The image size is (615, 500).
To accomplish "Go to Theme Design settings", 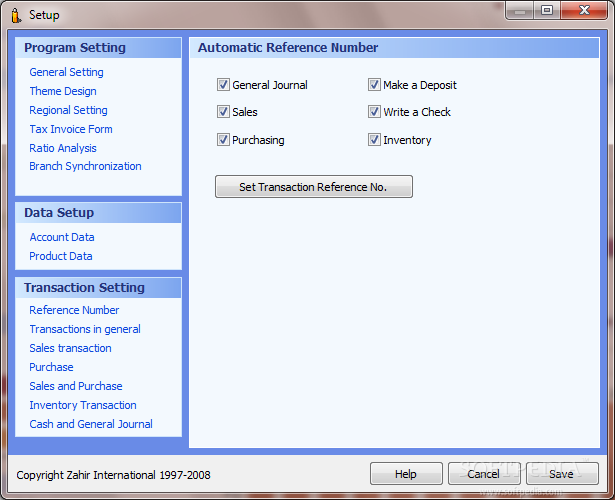I will click(x=63, y=91).
